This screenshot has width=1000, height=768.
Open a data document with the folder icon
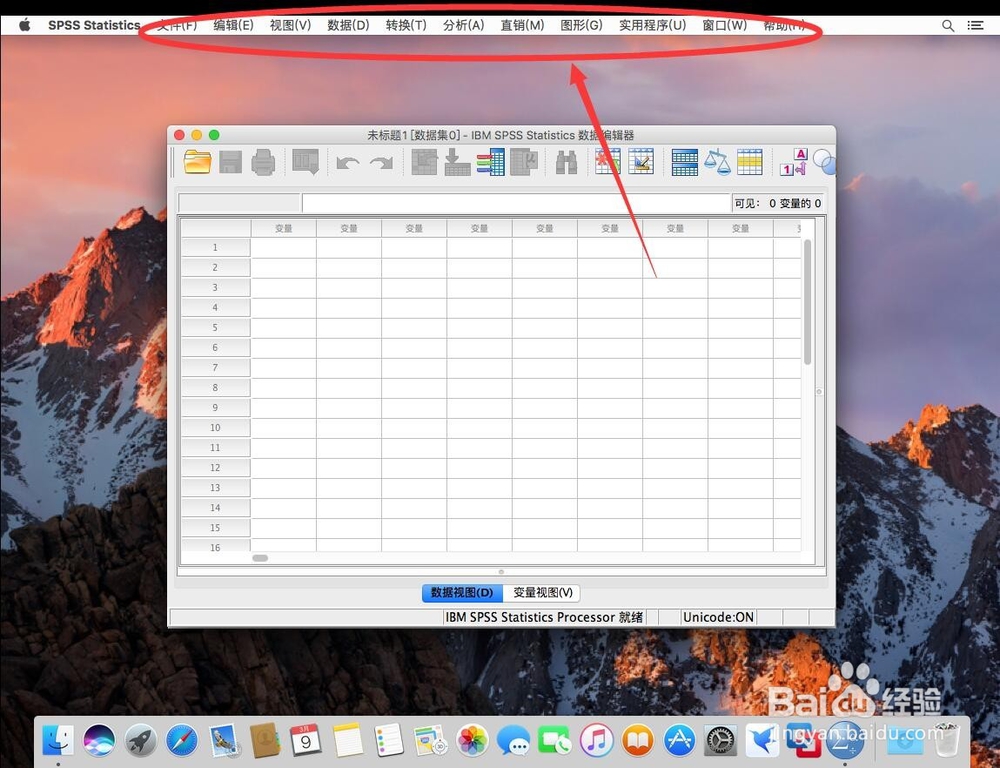point(197,162)
